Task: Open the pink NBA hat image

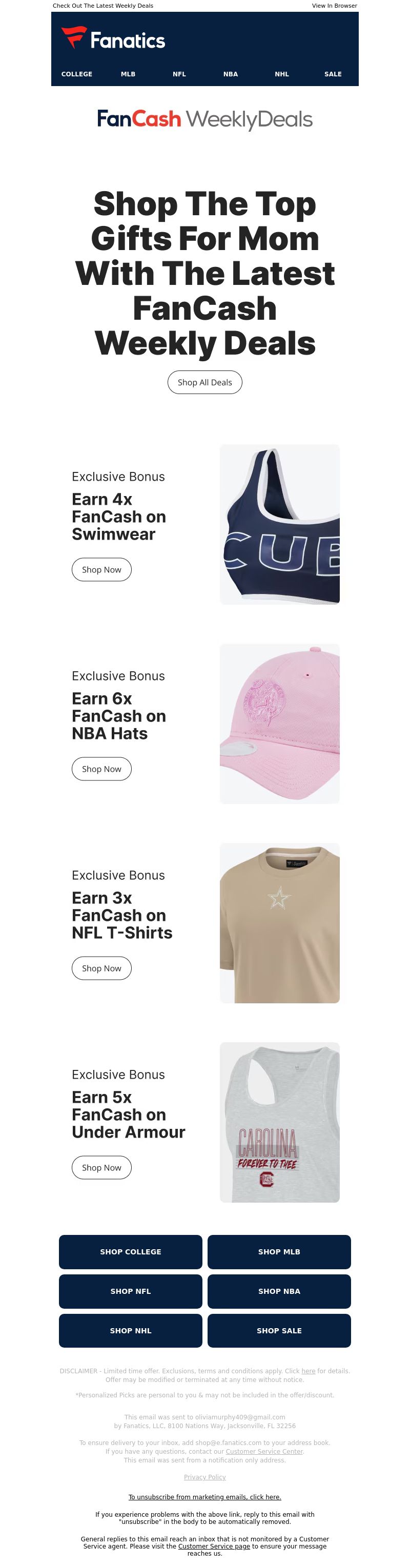Action: (280, 724)
